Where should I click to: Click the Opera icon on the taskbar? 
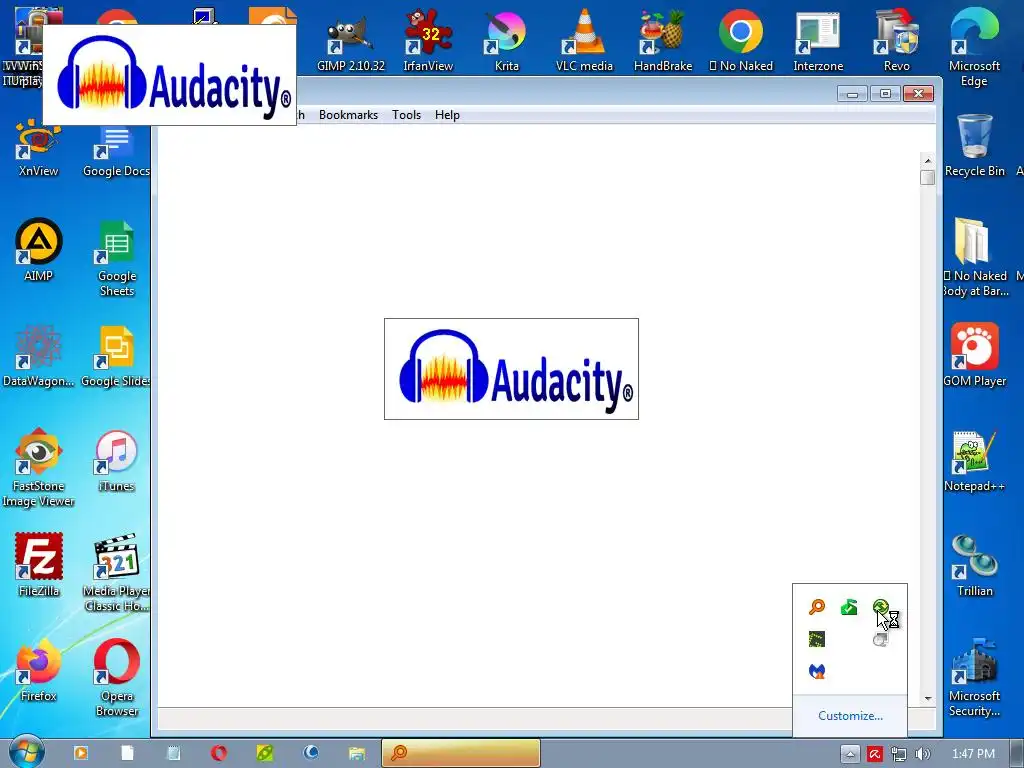(x=219, y=753)
